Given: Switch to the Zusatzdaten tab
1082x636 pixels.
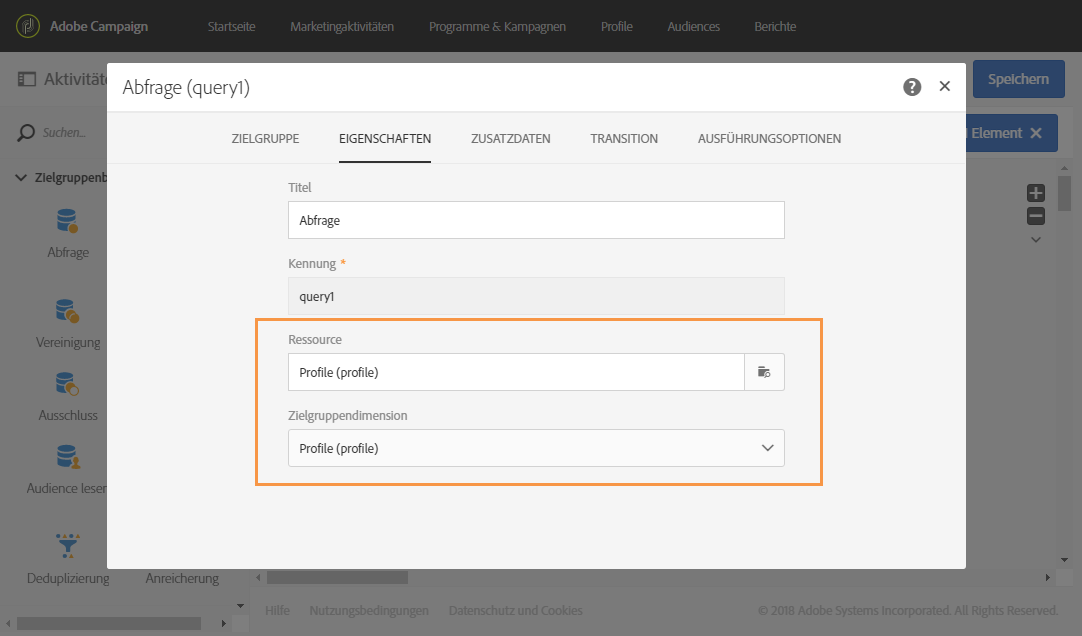Looking at the screenshot, I should (x=510, y=138).
